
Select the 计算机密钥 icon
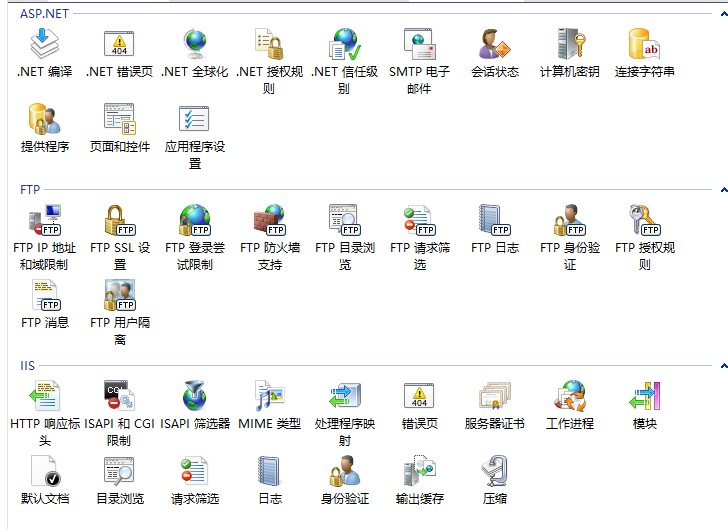point(570,44)
